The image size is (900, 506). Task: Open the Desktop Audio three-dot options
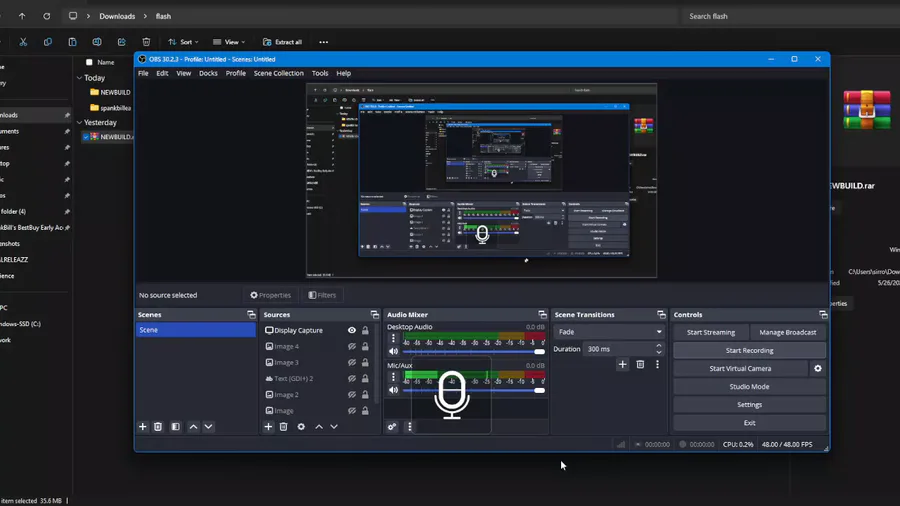click(x=393, y=338)
